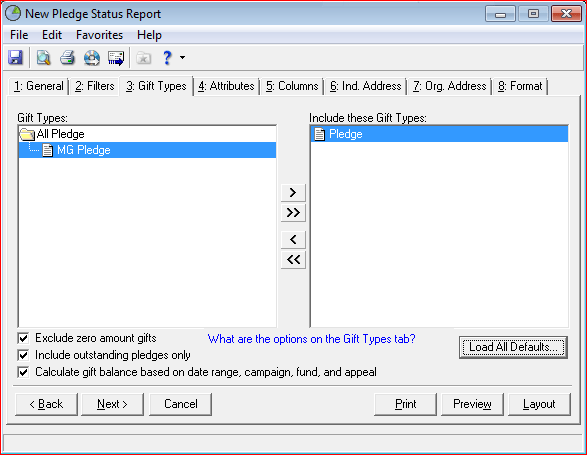Click the blue question mark help icon
Screen dimensions: 587x455
[167, 58]
